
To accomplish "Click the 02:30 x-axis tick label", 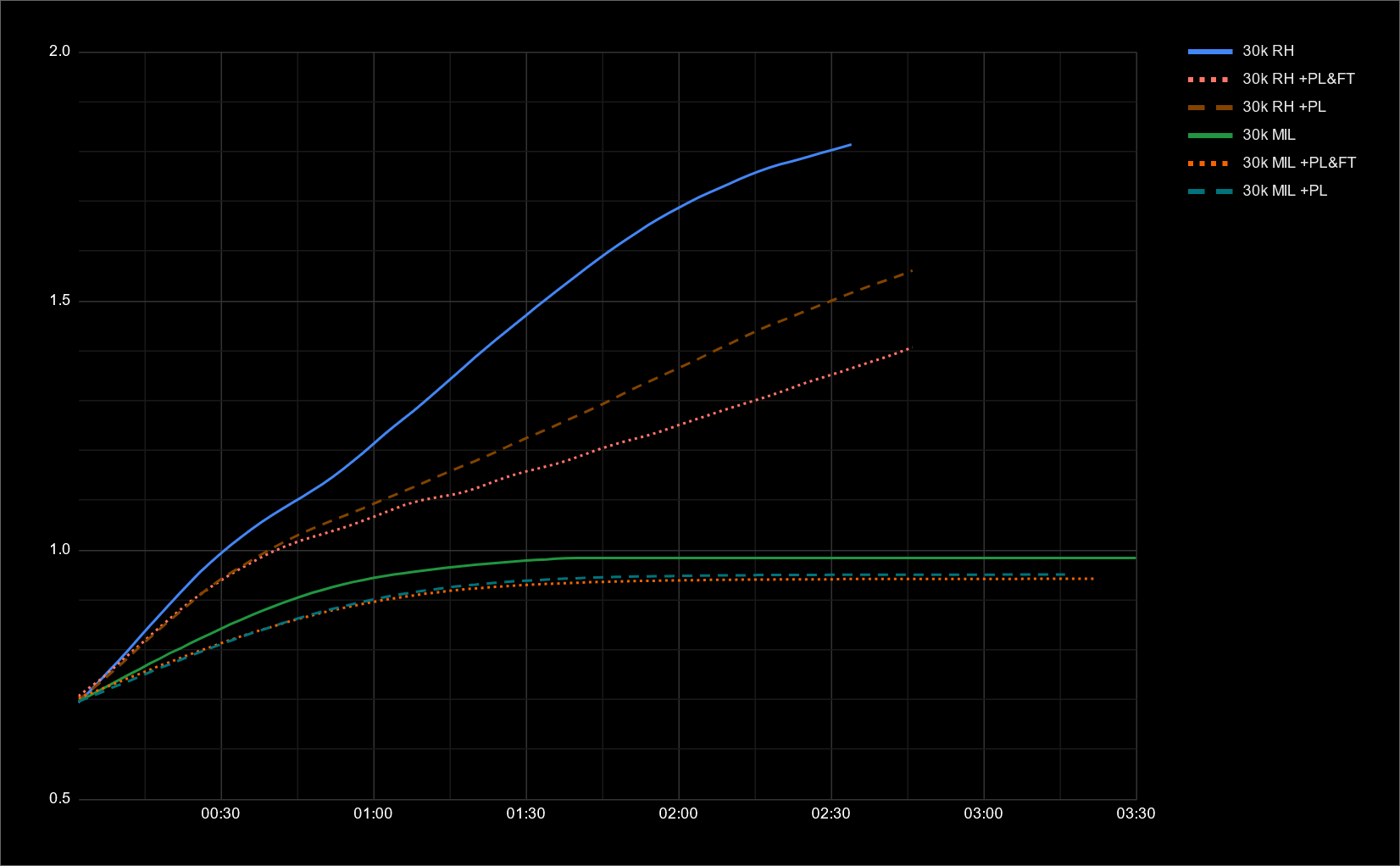I will [831, 814].
